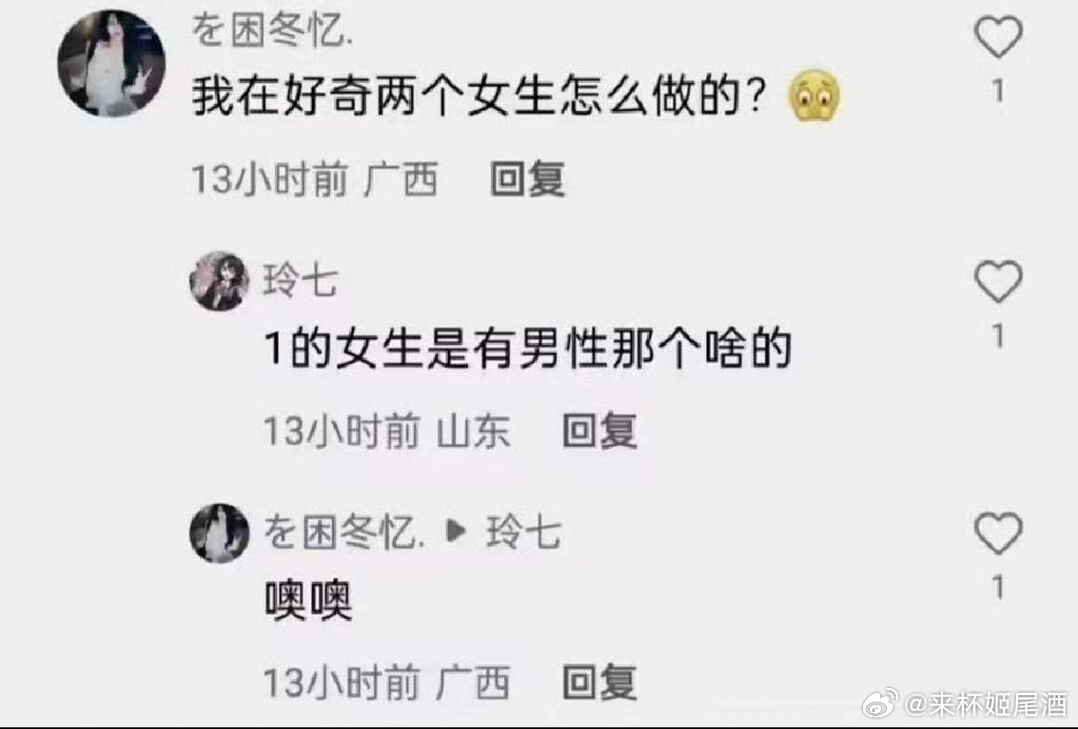Image resolution: width=1078 pixels, height=729 pixels.
Task: Open the large avatar of を困冬忆
Action: coord(111,63)
